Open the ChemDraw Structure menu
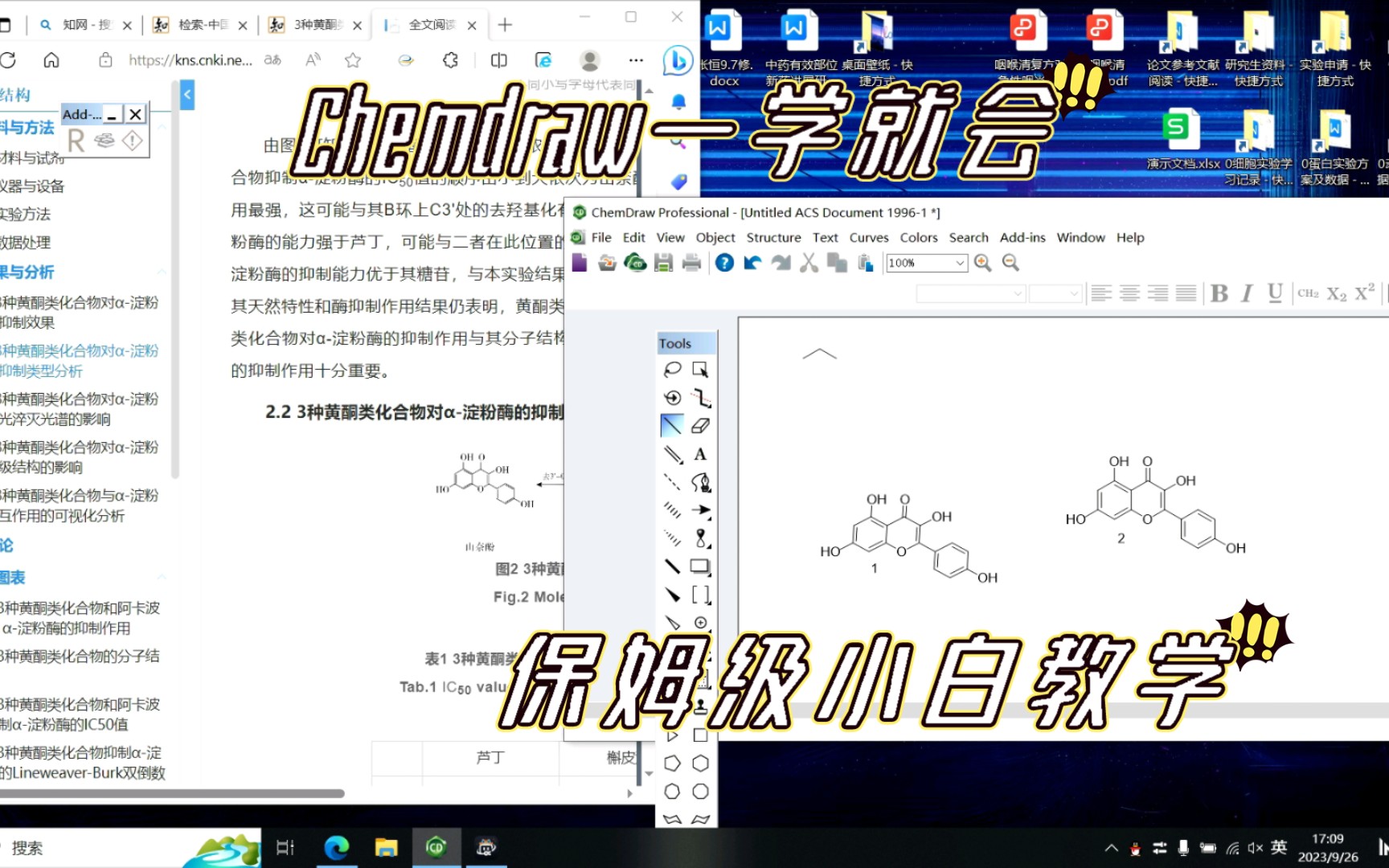Image resolution: width=1389 pixels, height=868 pixels. pyautogui.click(x=773, y=237)
